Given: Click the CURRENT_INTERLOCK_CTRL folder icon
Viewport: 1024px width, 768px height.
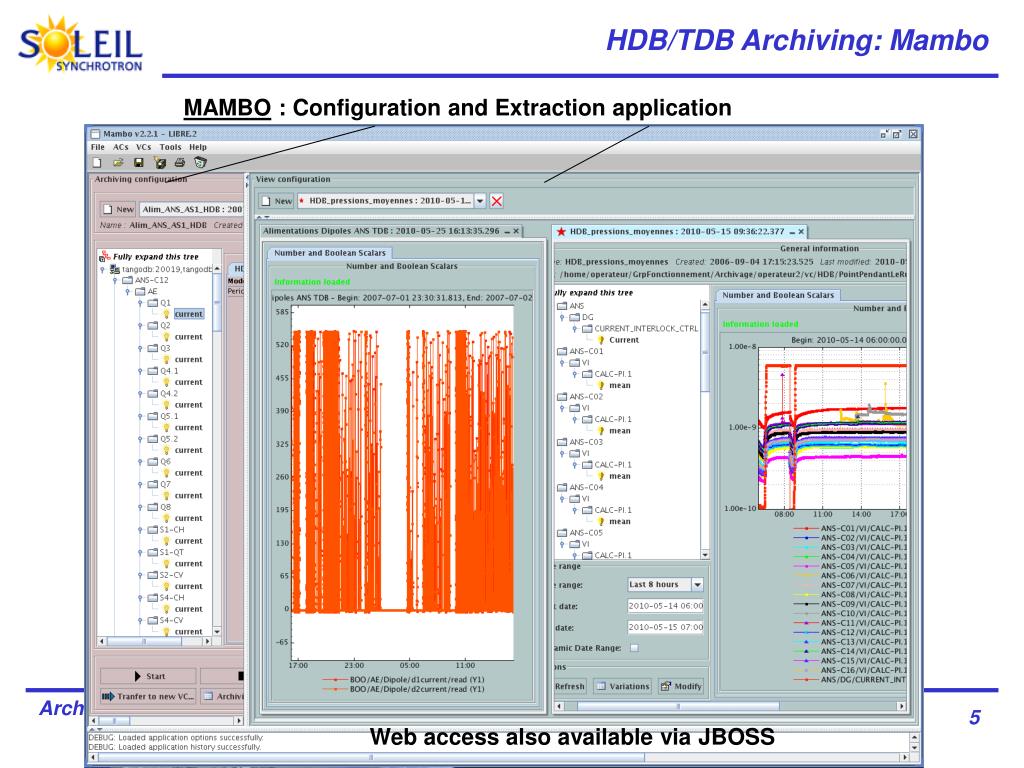Looking at the screenshot, I should click(x=587, y=328).
